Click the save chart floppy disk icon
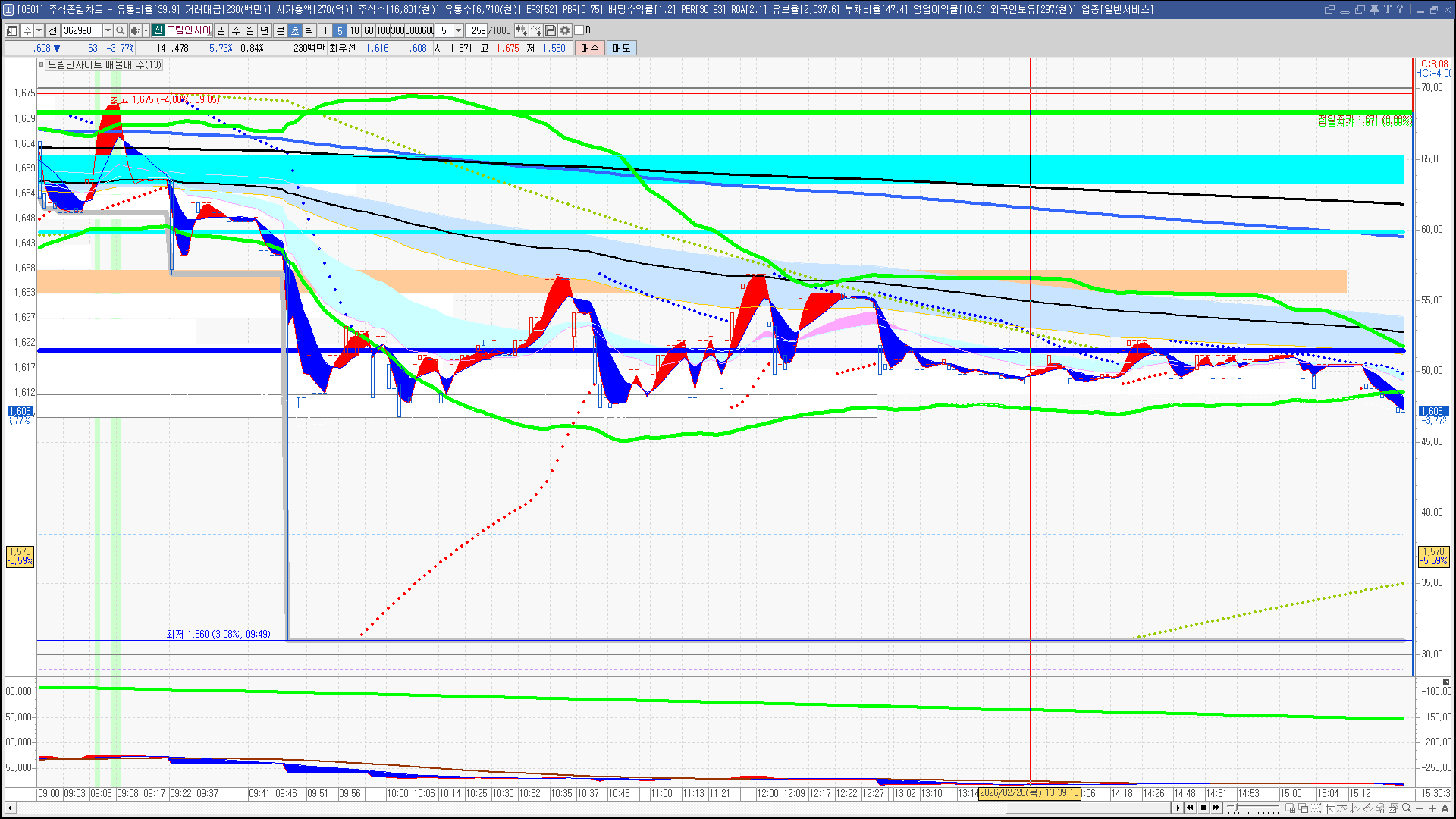 pyautogui.click(x=551, y=30)
